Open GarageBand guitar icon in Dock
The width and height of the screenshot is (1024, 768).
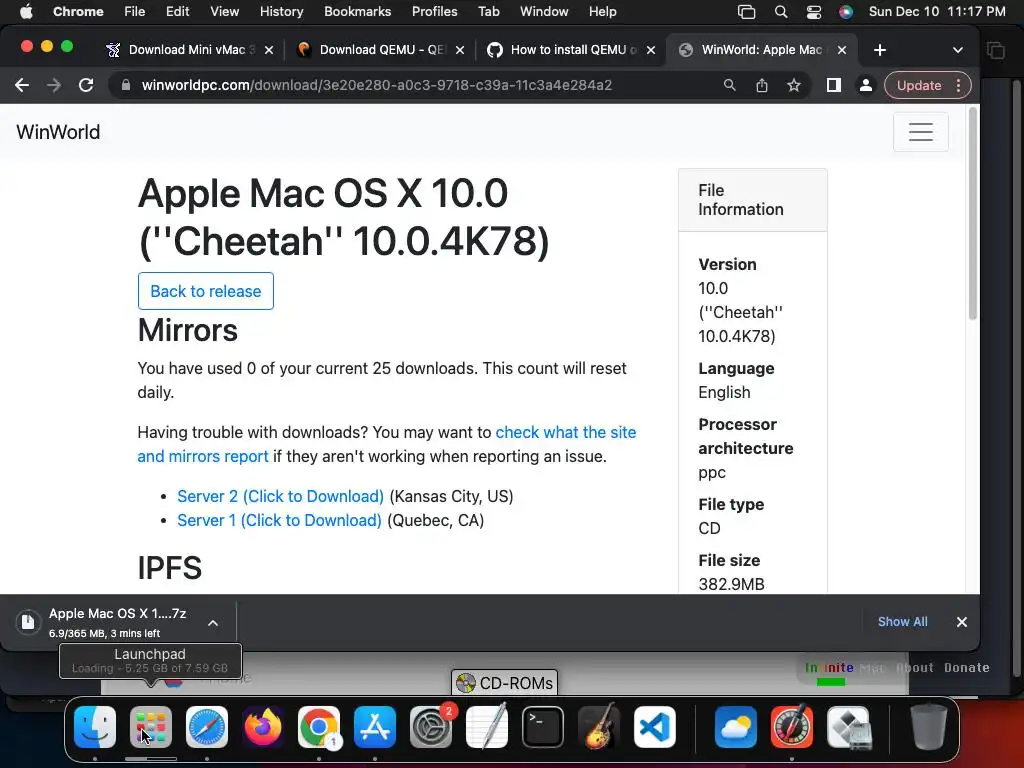click(x=599, y=727)
